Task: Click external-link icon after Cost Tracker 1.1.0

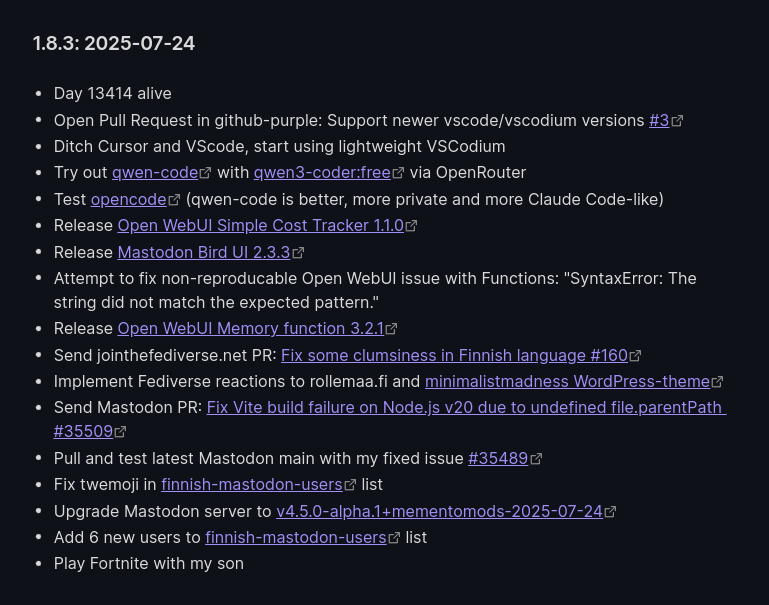Action: (x=411, y=226)
